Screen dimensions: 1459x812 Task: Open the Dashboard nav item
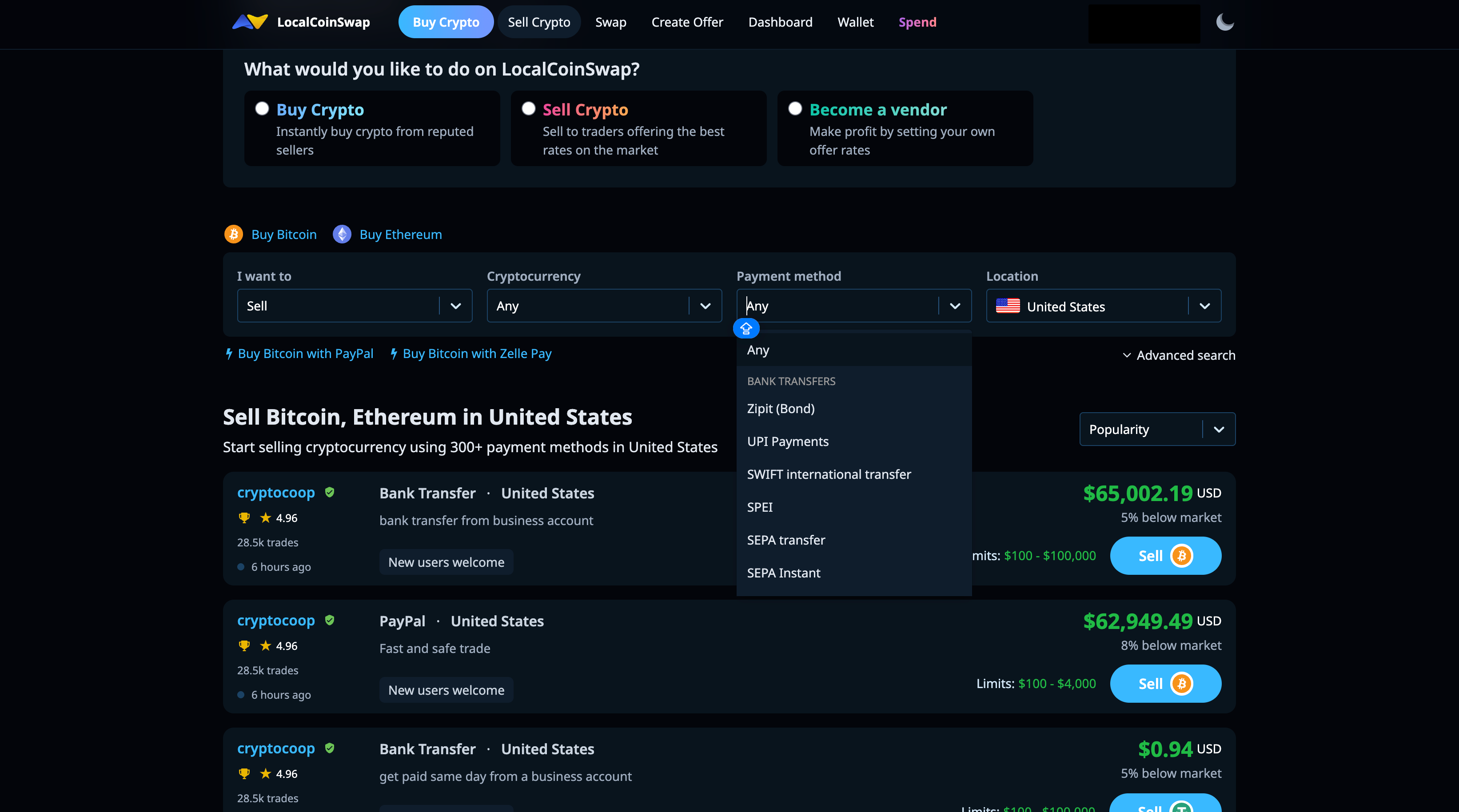[780, 22]
